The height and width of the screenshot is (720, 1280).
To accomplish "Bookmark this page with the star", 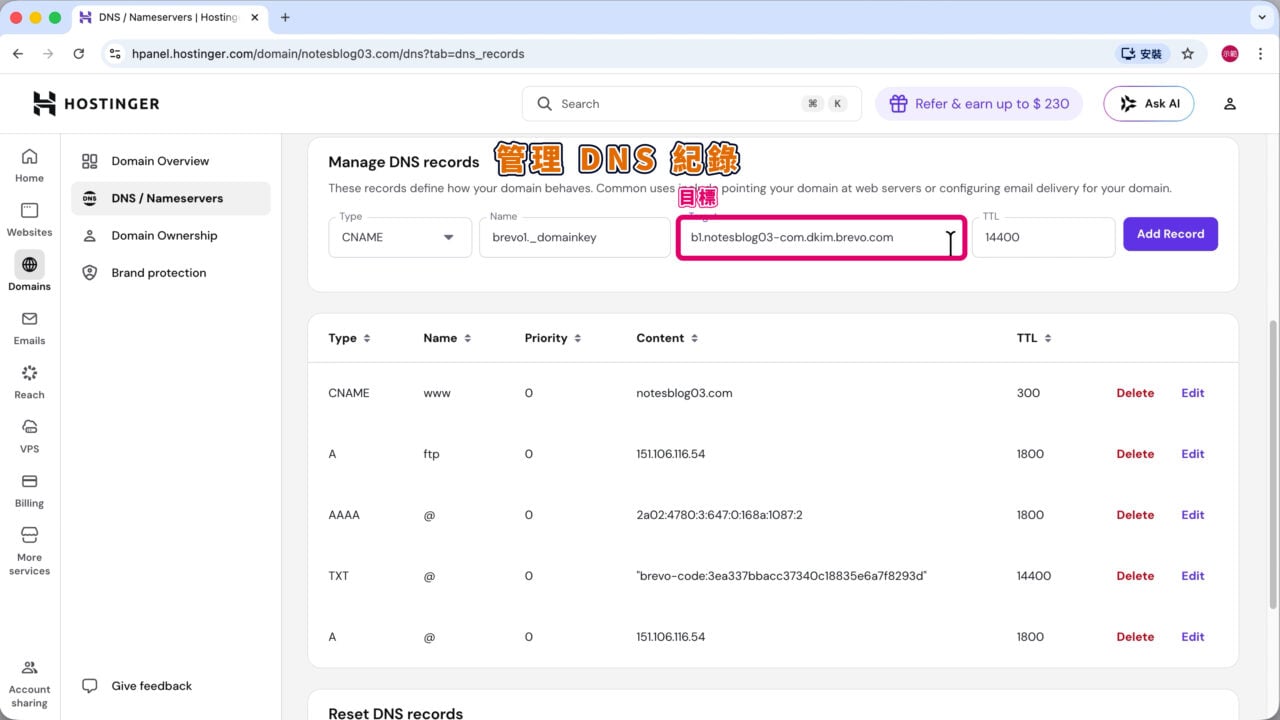I will point(1188,54).
